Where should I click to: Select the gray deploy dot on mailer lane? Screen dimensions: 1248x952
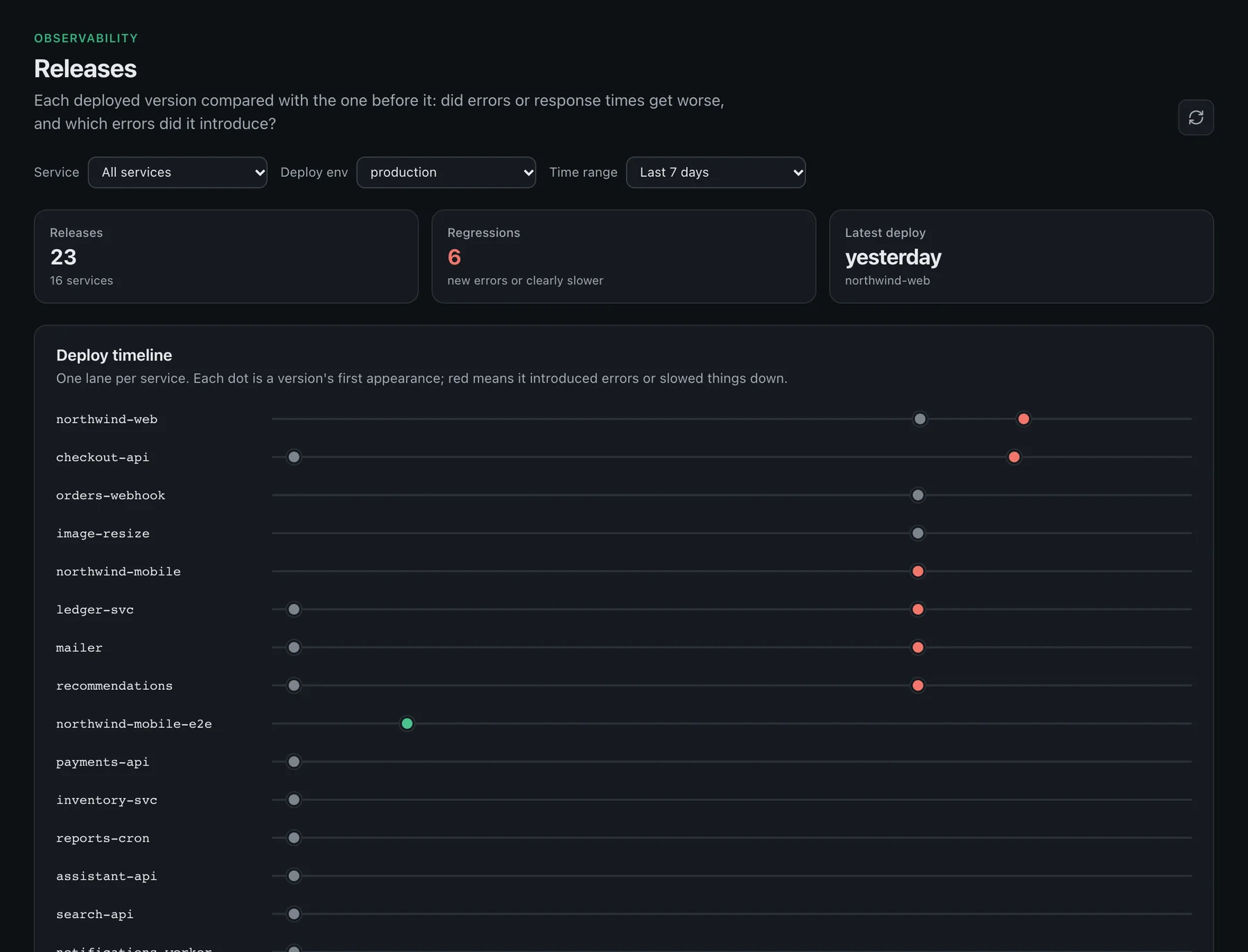click(x=294, y=648)
